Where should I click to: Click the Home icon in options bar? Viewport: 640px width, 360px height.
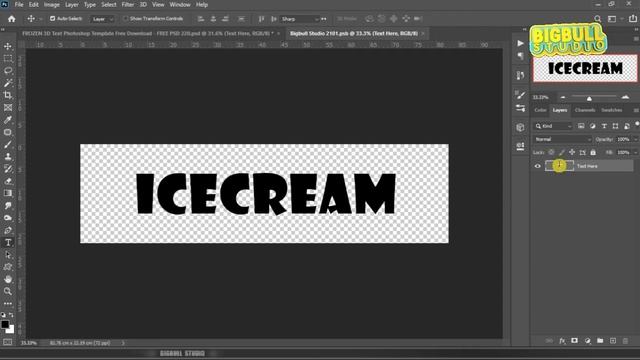(11, 19)
